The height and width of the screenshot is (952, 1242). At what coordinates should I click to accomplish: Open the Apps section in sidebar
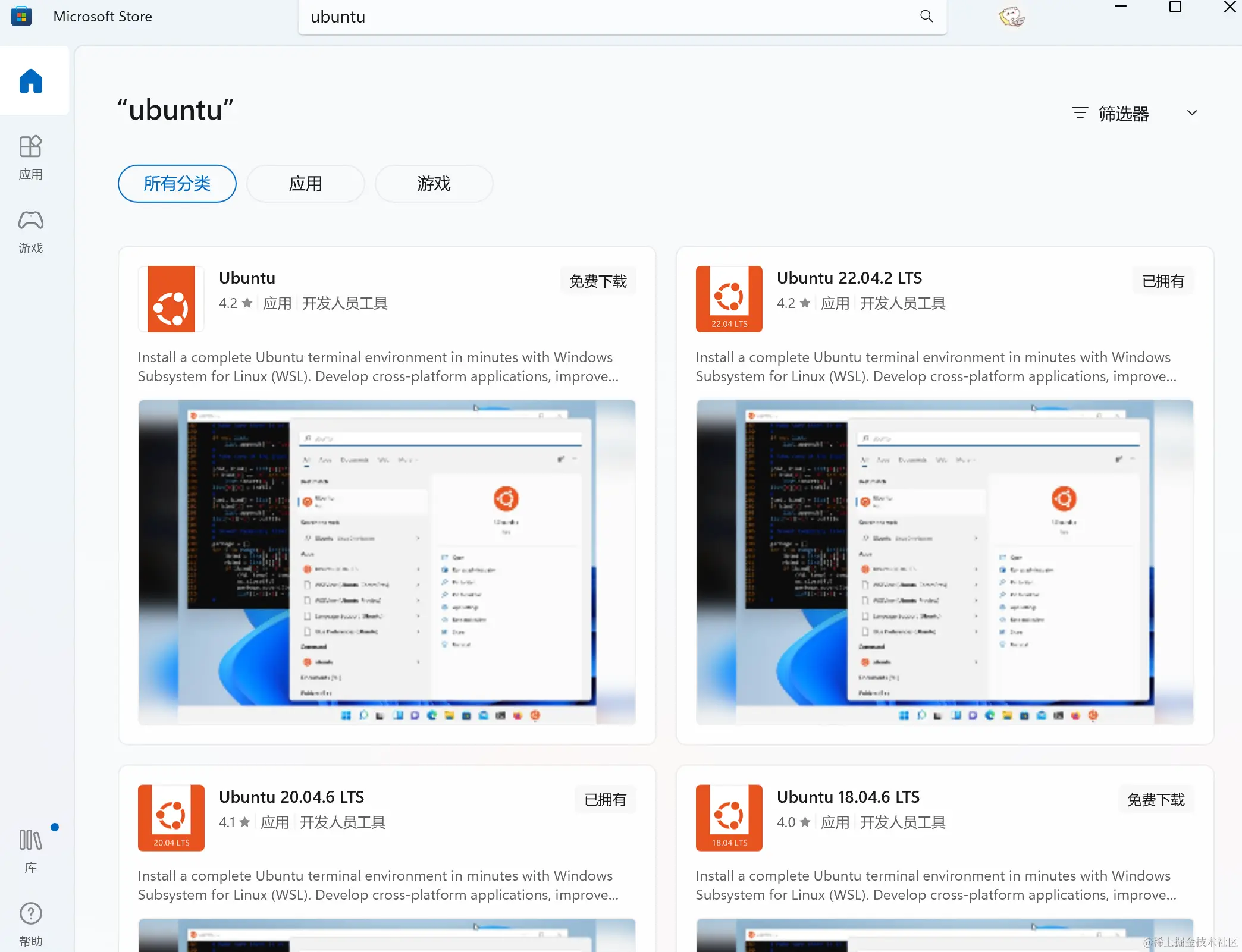pos(31,156)
